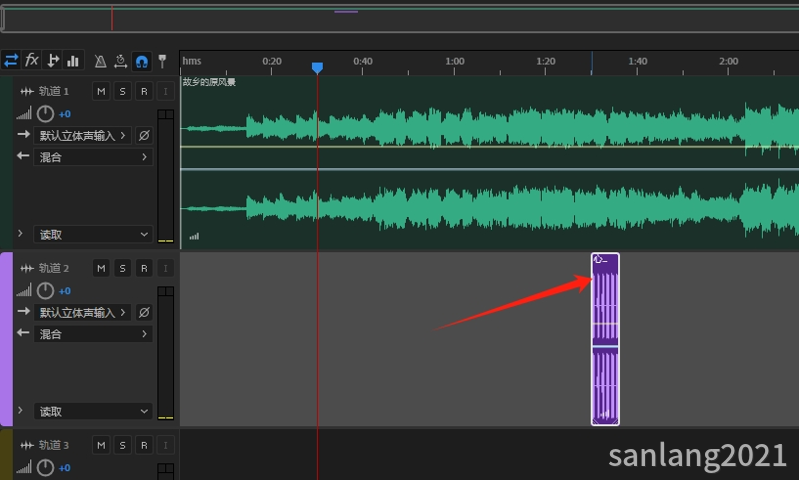Show the Inputs/Outputs track controls

pos(11,60)
